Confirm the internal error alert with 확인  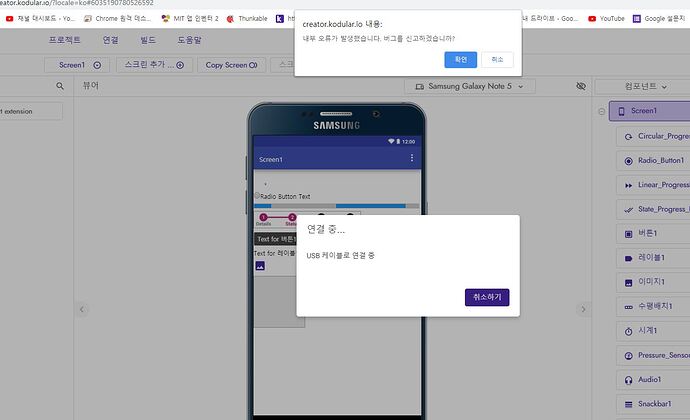pos(460,59)
